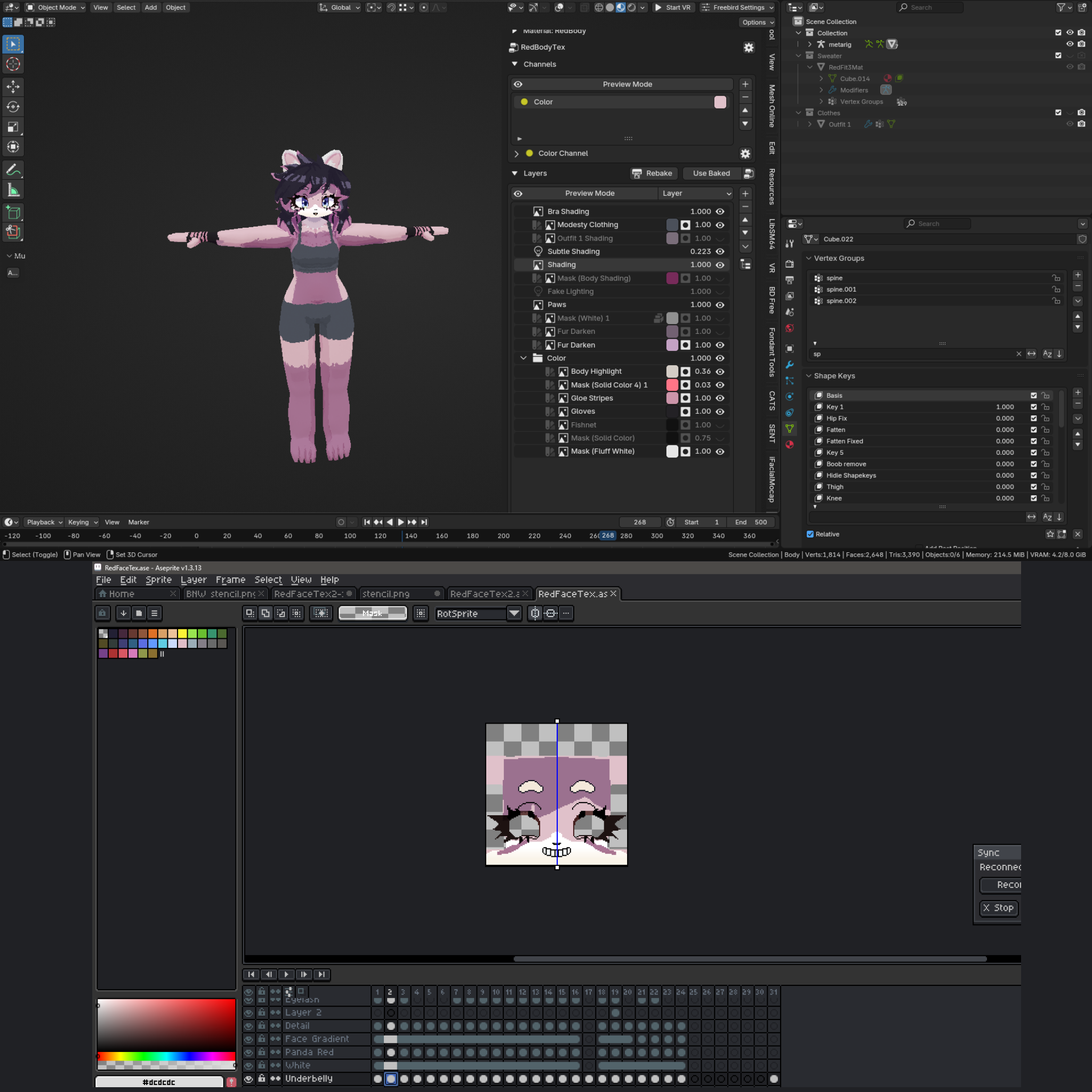
Task: Open the Layer type dropdown
Action: tap(696, 194)
